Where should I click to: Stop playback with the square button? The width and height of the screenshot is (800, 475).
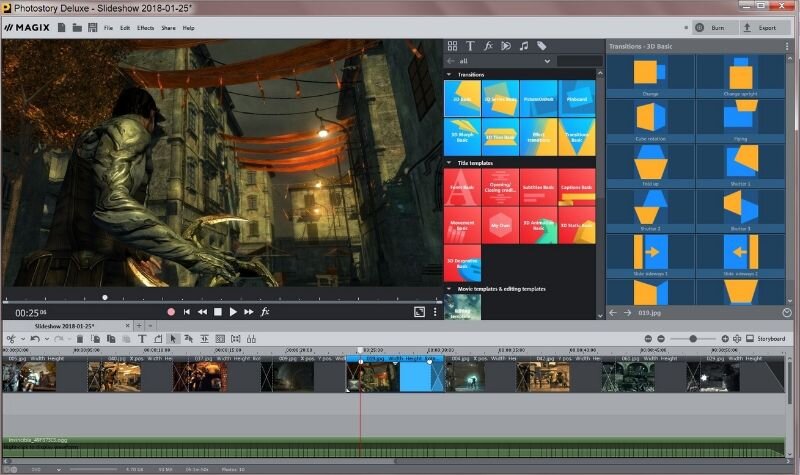pyautogui.click(x=218, y=312)
